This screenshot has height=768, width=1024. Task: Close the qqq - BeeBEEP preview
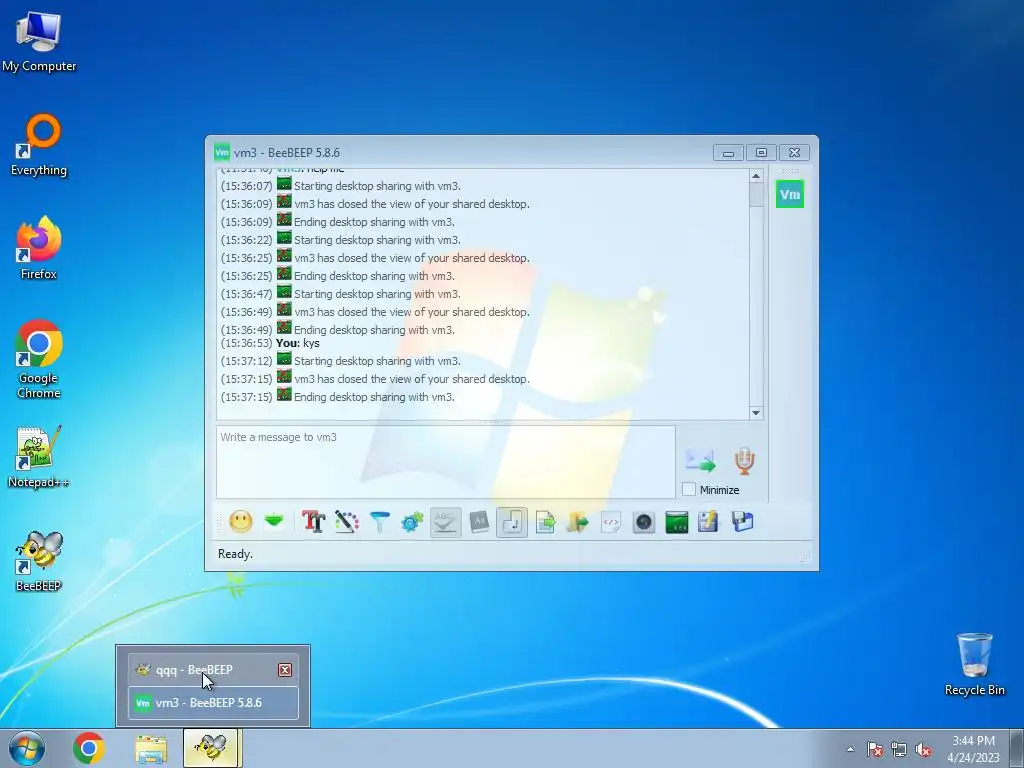click(x=285, y=669)
